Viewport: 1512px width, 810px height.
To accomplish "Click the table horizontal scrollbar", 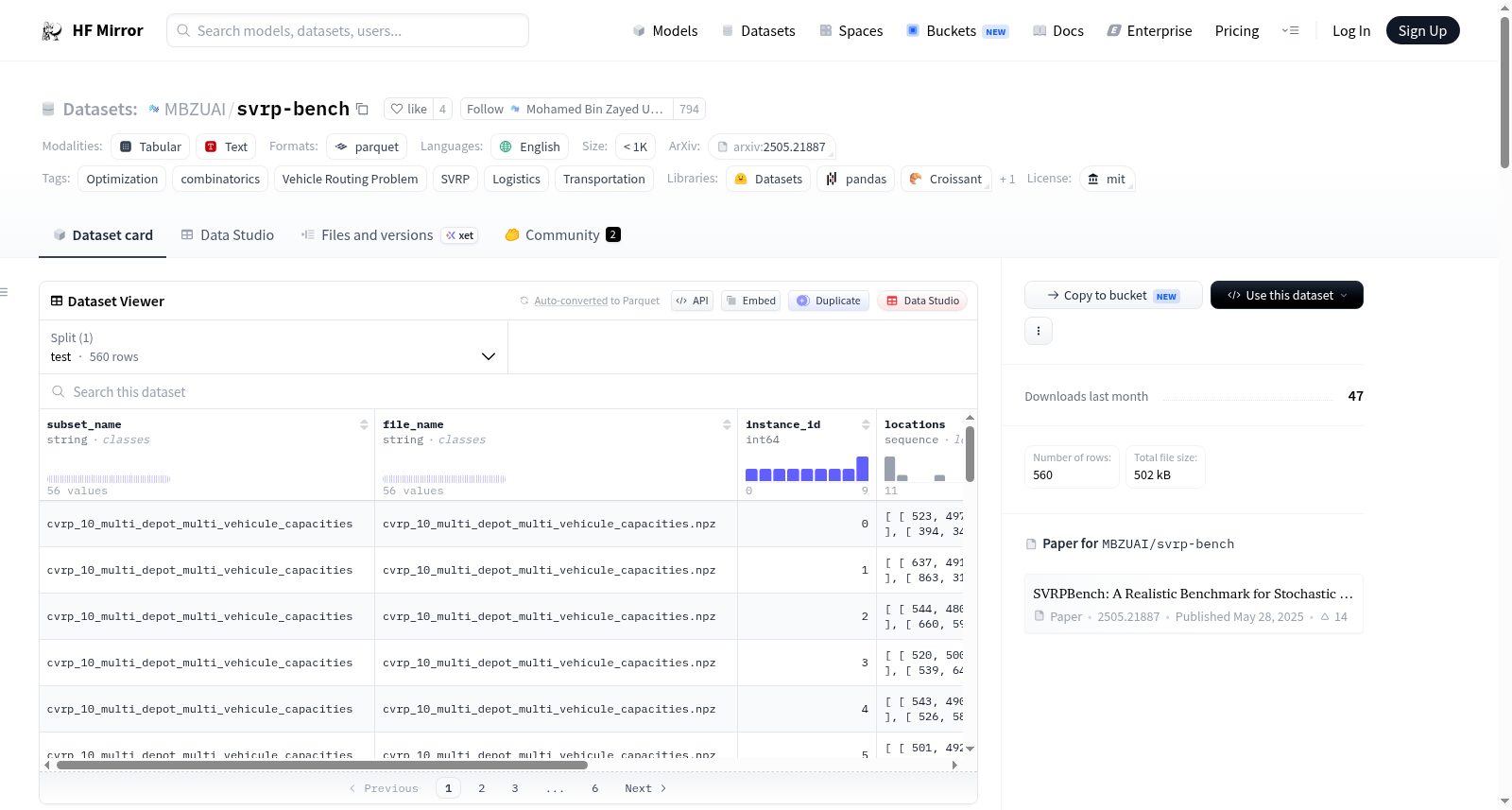I will click(322, 765).
